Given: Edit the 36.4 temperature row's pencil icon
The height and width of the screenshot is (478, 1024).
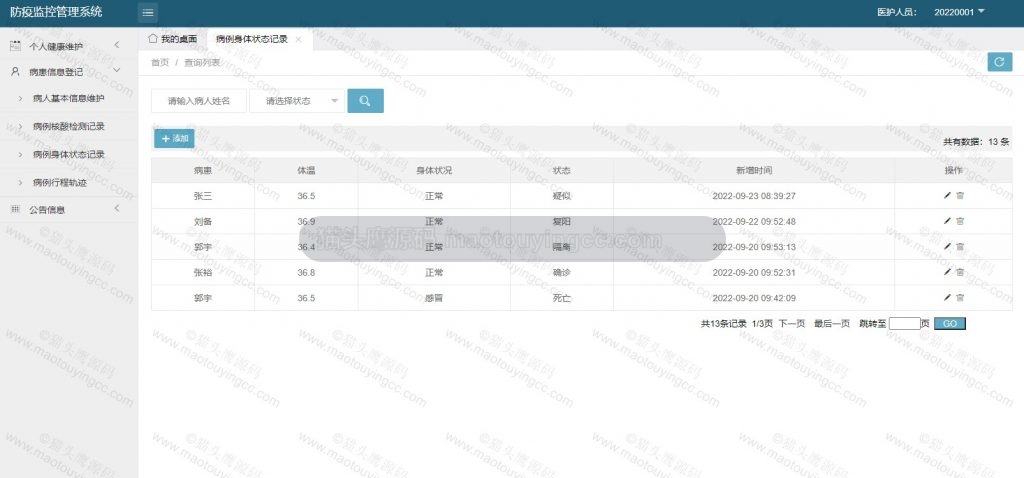Looking at the screenshot, I should (x=947, y=246).
